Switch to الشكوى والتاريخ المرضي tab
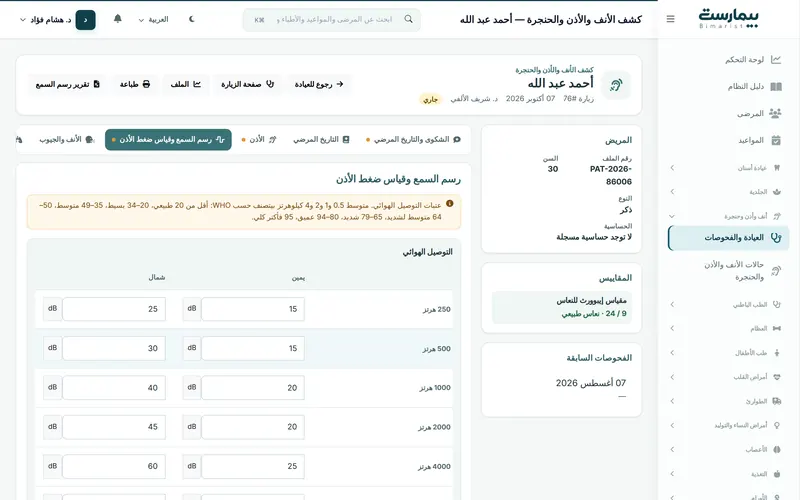Viewport: 800px width, 500px height. 413,139
